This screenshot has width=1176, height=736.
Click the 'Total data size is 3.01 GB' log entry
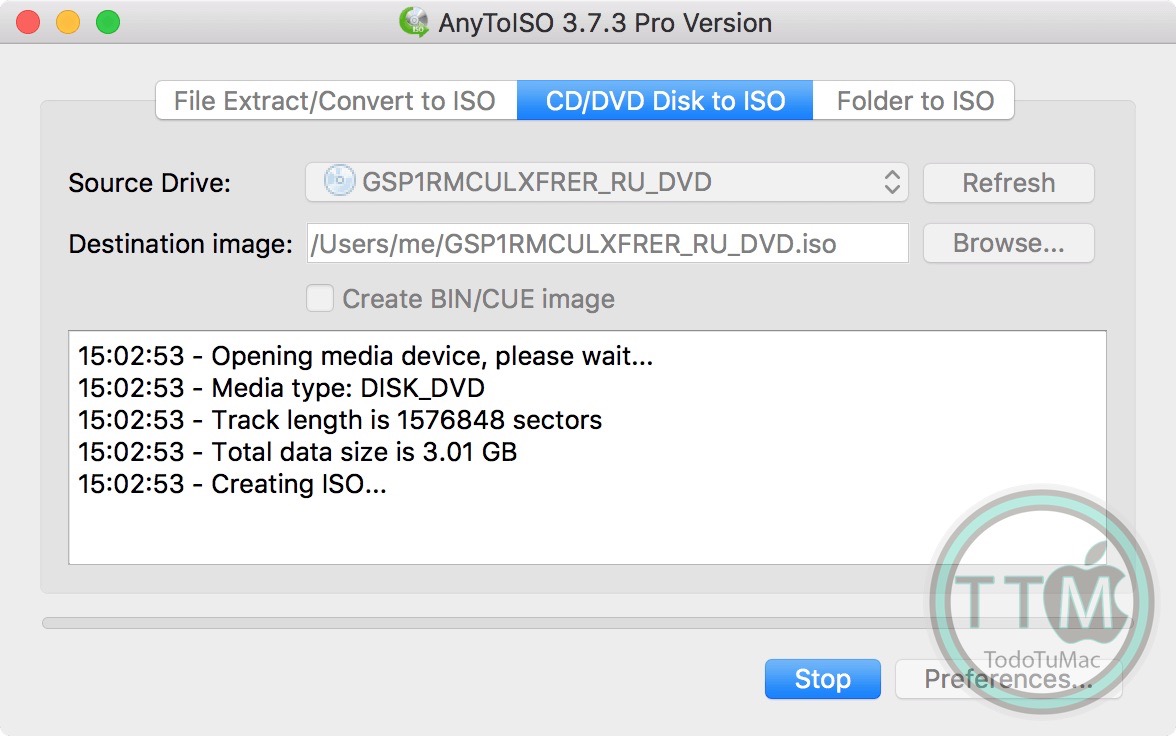297,452
